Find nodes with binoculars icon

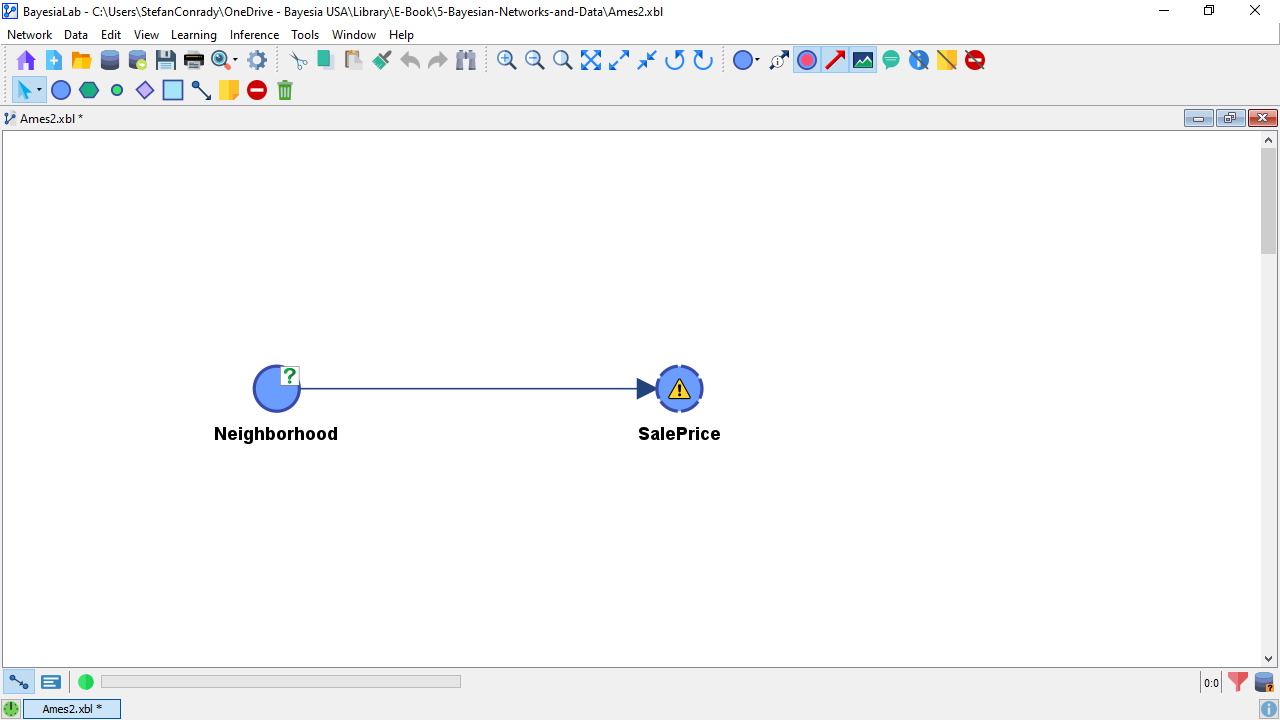(x=466, y=60)
